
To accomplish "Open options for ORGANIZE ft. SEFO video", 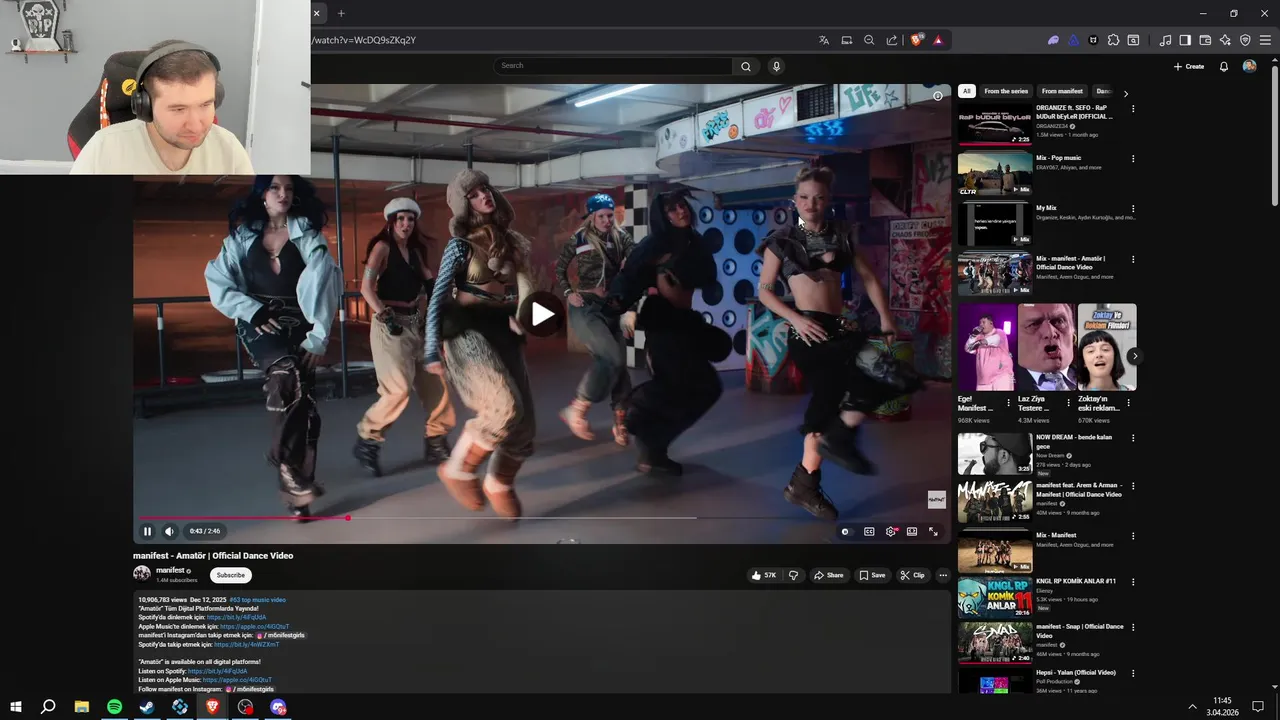I will (x=1133, y=108).
